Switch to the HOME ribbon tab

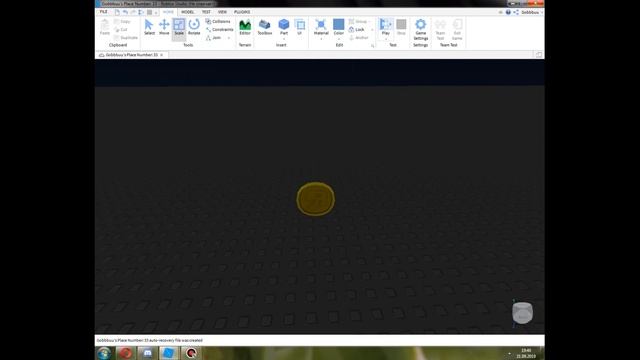pyautogui.click(x=168, y=12)
